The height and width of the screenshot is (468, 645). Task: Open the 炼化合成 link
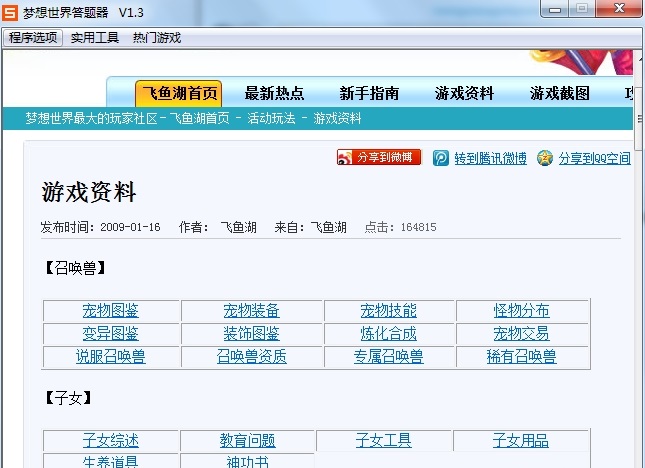pos(389,334)
